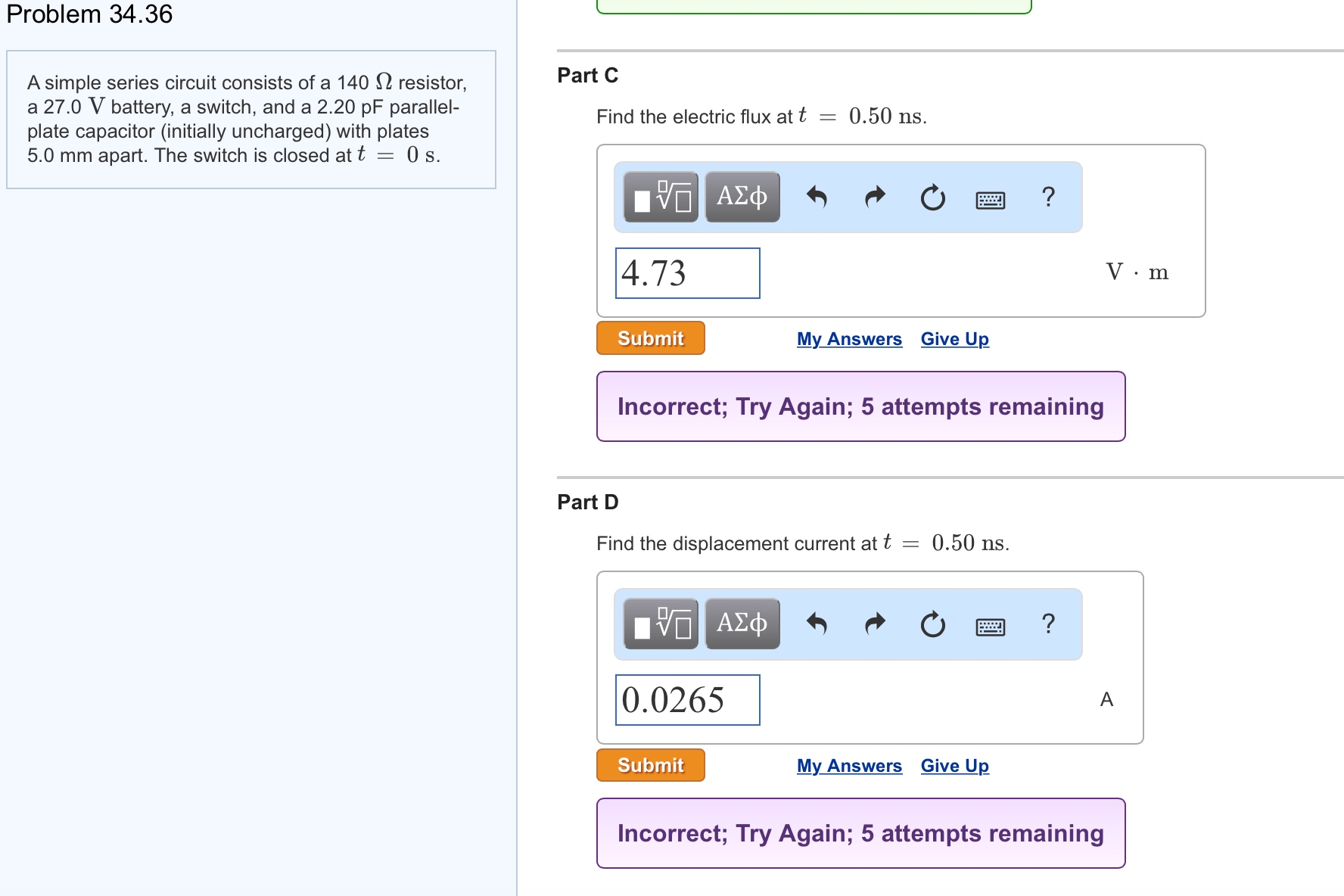Submit the electric flux answer in Part C

tap(649, 338)
